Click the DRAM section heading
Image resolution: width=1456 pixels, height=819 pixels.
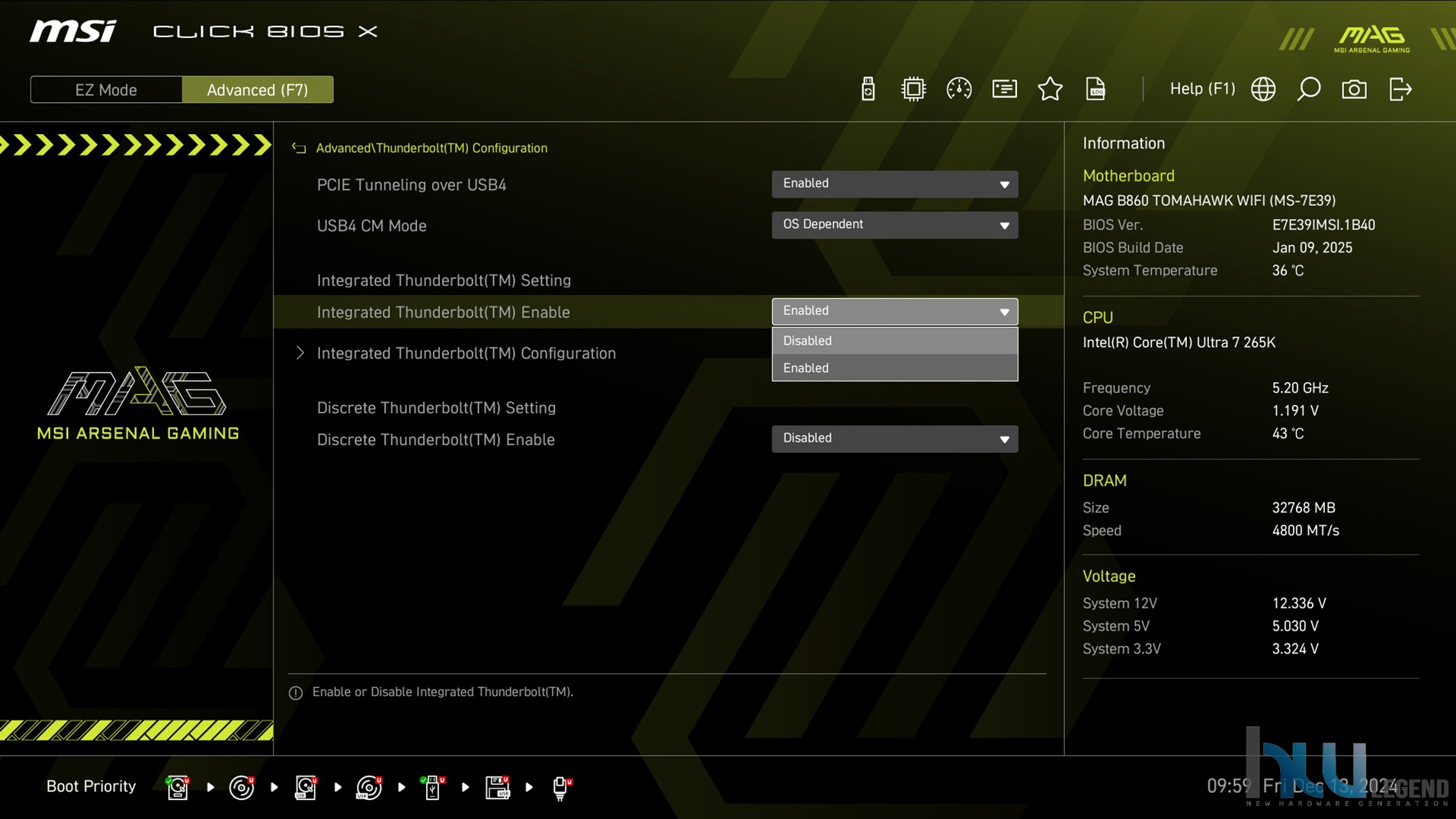(1104, 480)
